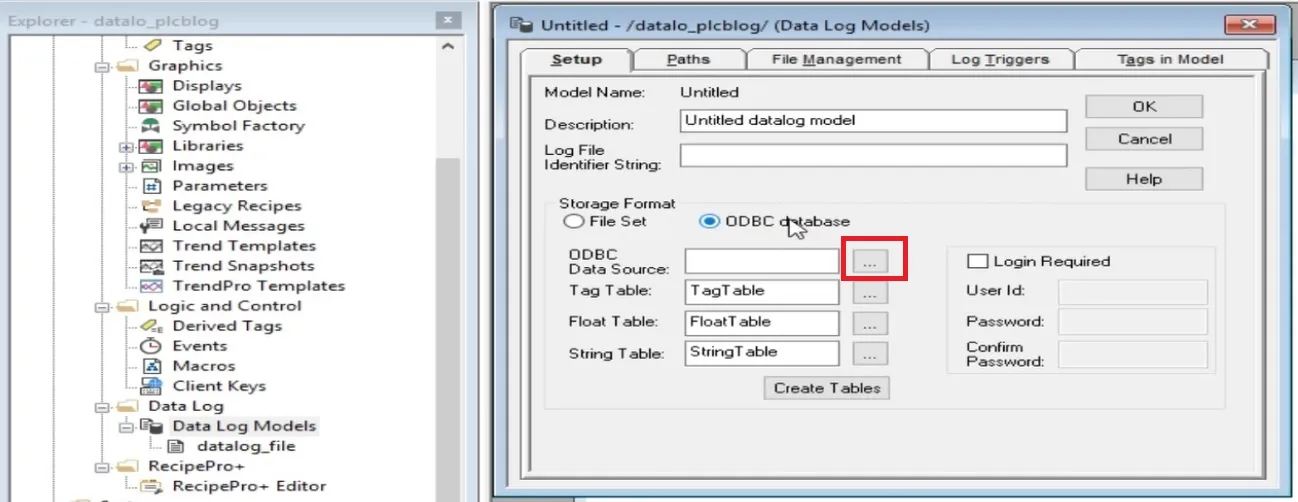Collapse the RecipePro+ folder node

[x=102, y=466]
